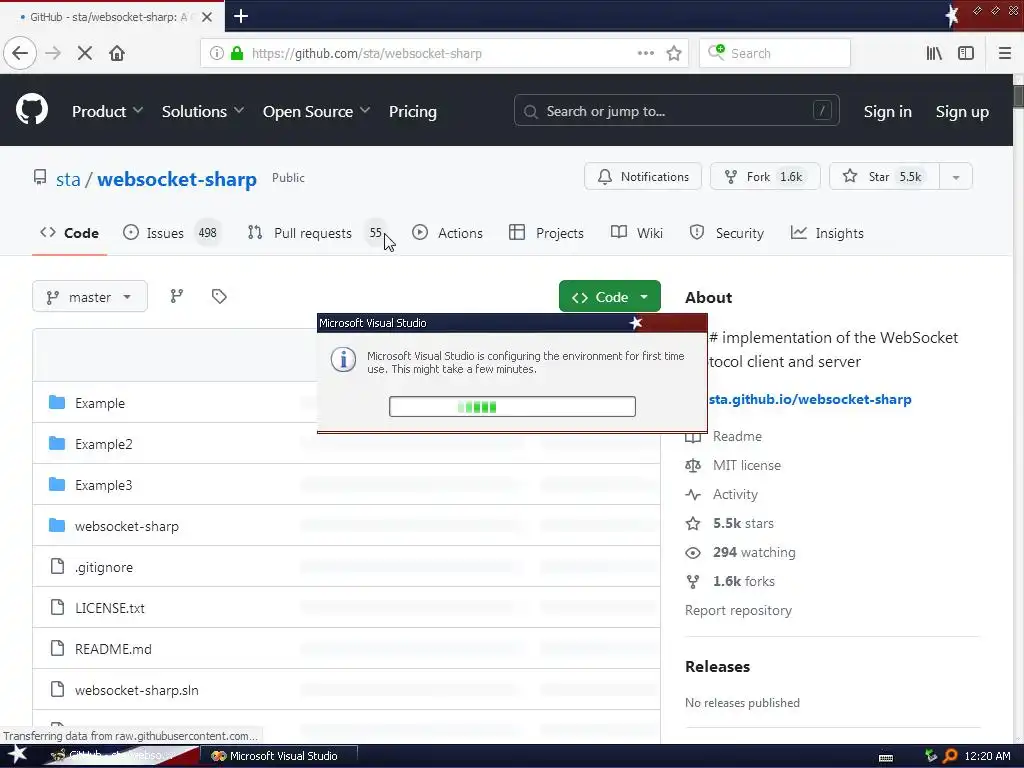The image size is (1024, 768).
Task: Switch to the Code tab
Action: coord(69,233)
